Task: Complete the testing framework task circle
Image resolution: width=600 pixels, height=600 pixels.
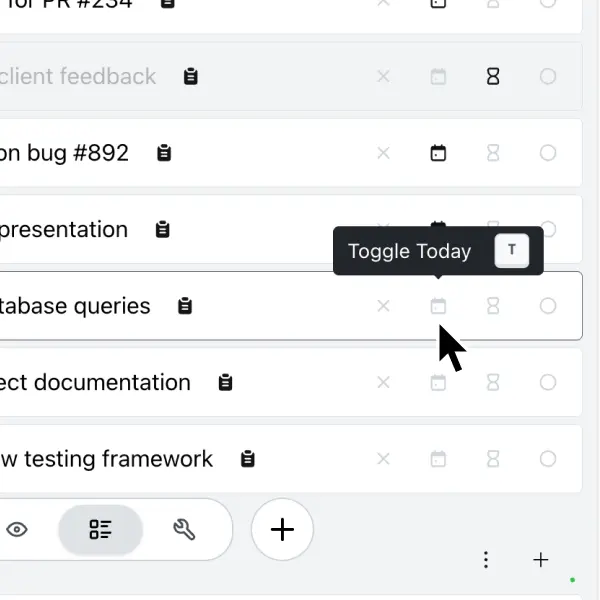Action: pos(548,459)
